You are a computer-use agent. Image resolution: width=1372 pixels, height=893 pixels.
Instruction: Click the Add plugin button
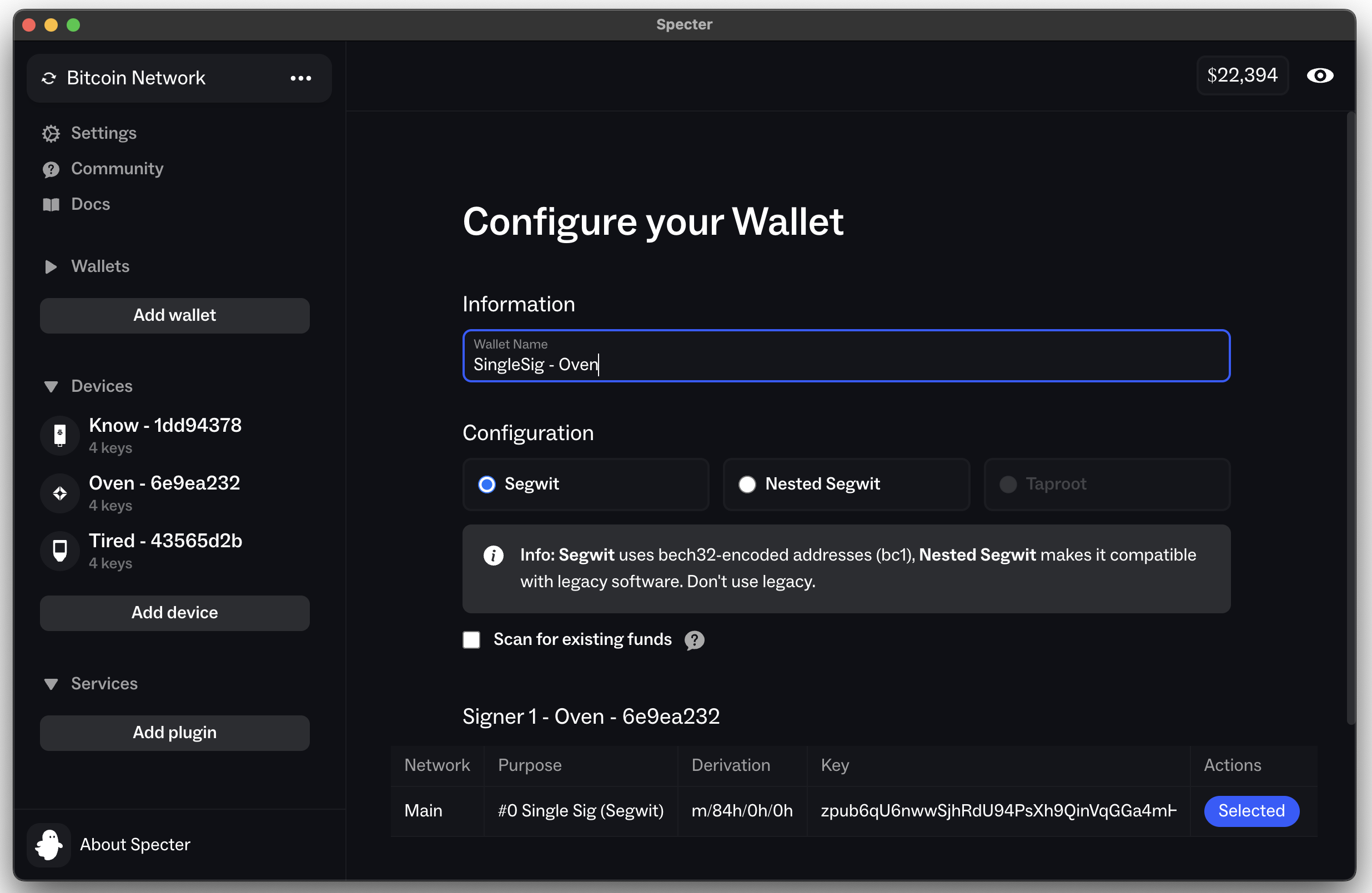(x=175, y=733)
